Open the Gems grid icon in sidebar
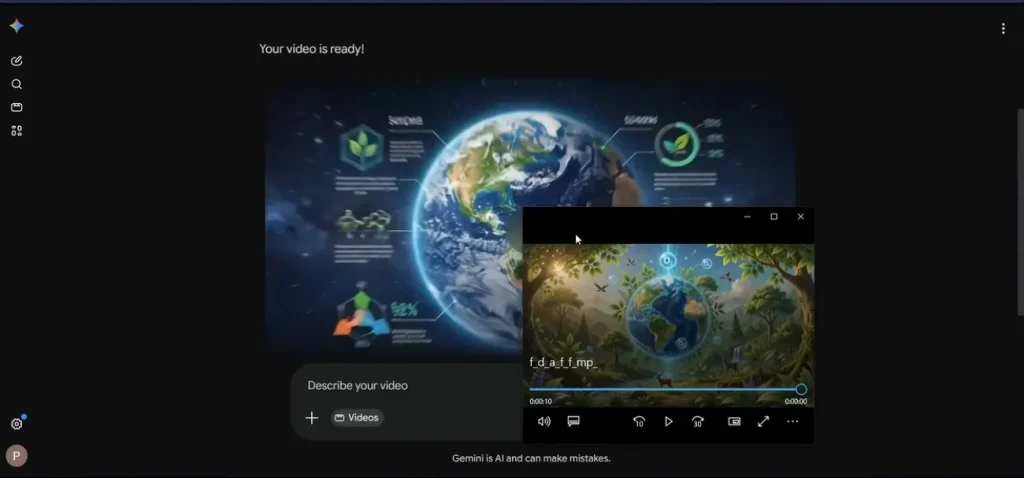Screen dimensions: 1024x478 click(x=16, y=131)
